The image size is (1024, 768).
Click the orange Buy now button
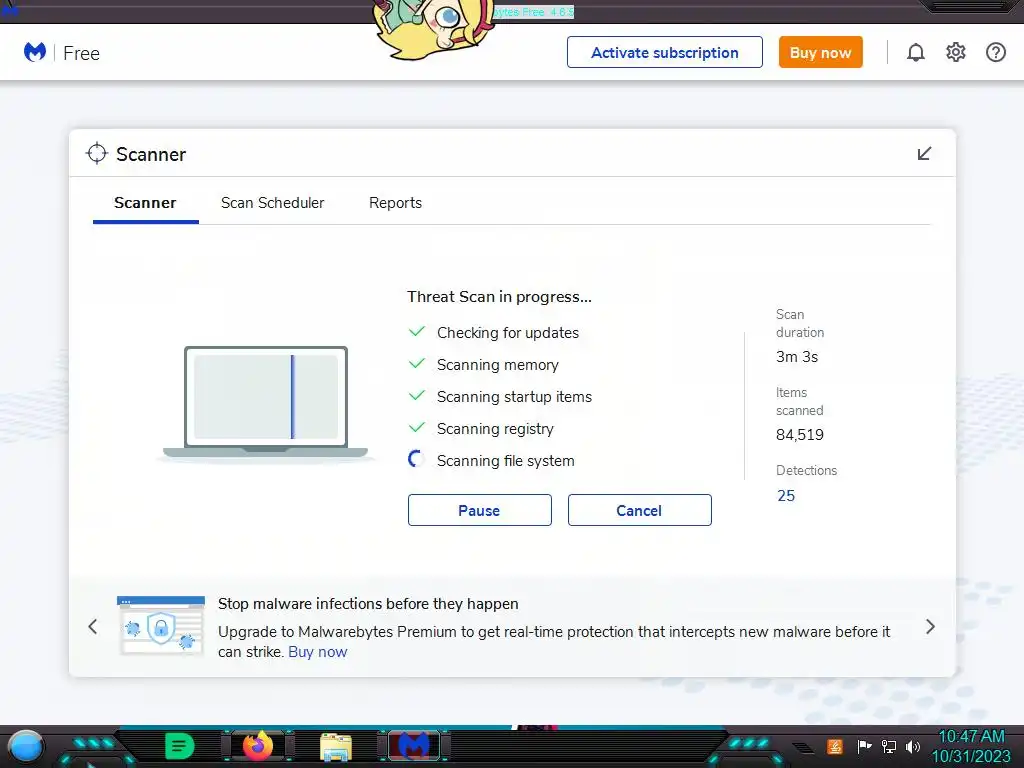tap(820, 52)
